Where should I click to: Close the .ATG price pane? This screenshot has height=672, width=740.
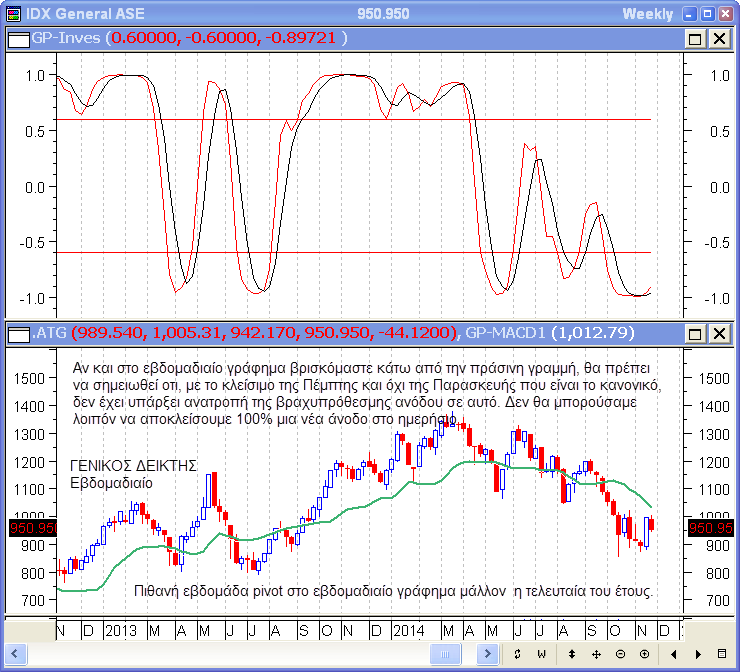tap(719, 332)
